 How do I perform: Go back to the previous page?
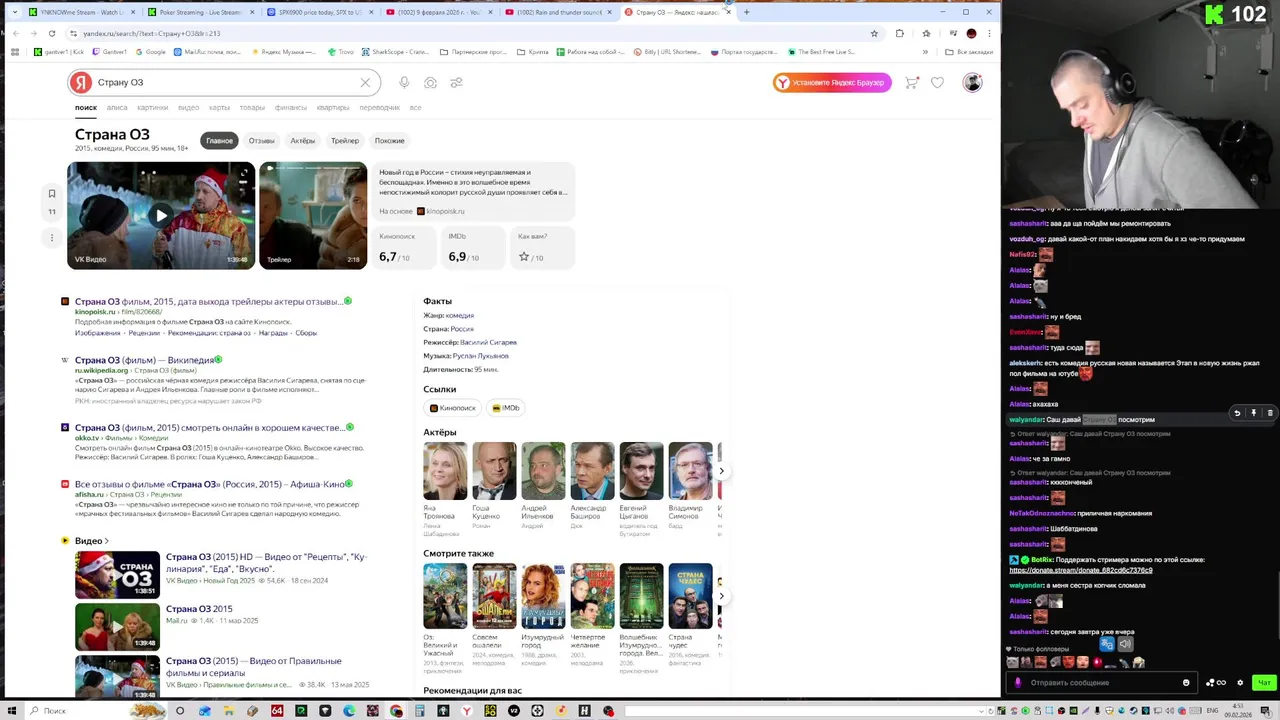coord(15,33)
